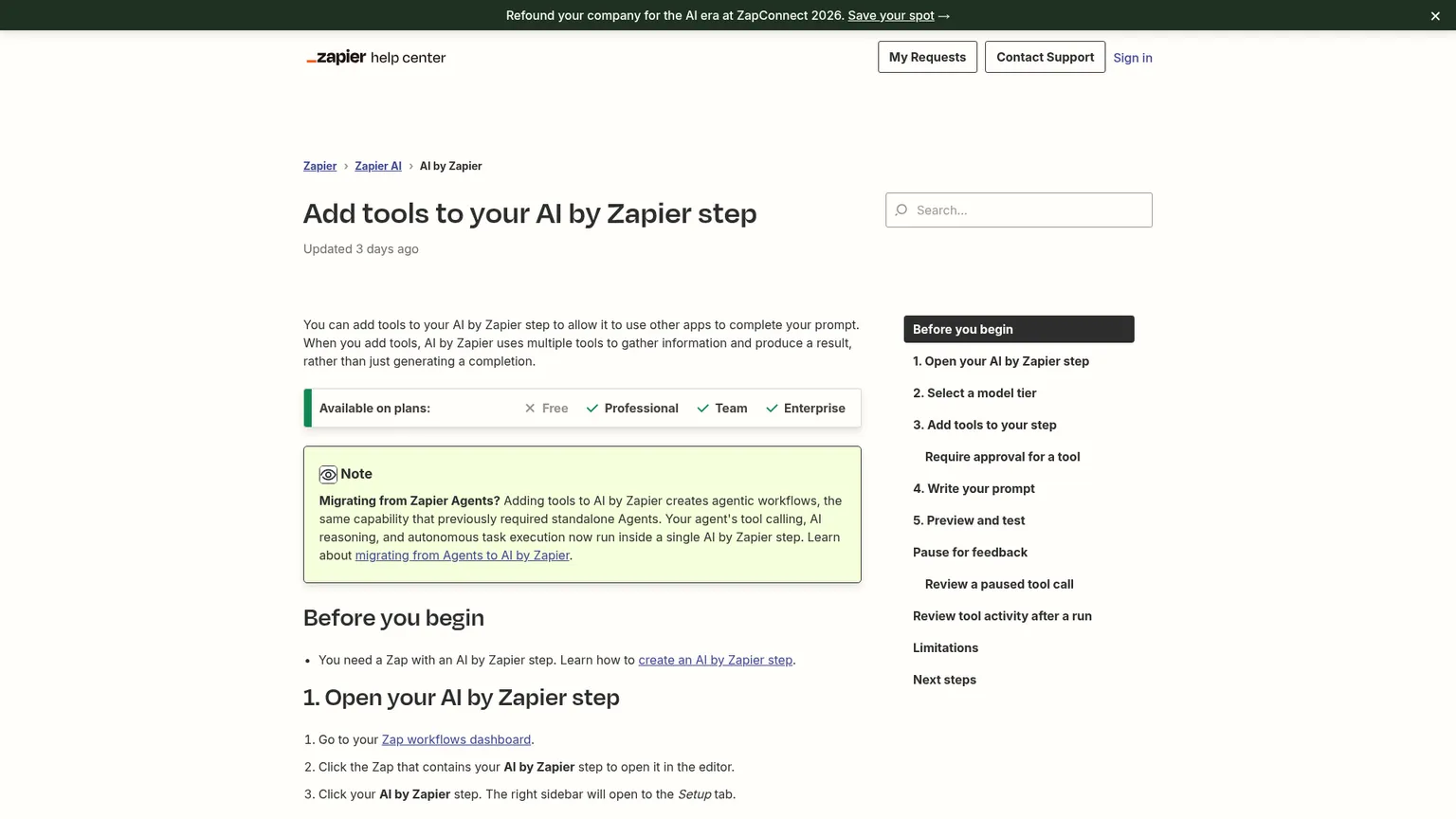This screenshot has height=819, width=1456.
Task: Jump to Review a paused tool call
Action: (999, 584)
